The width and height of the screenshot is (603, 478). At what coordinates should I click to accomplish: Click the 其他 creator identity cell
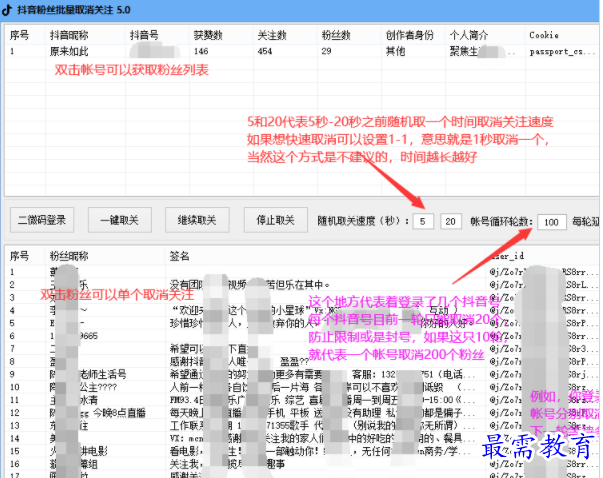click(395, 51)
